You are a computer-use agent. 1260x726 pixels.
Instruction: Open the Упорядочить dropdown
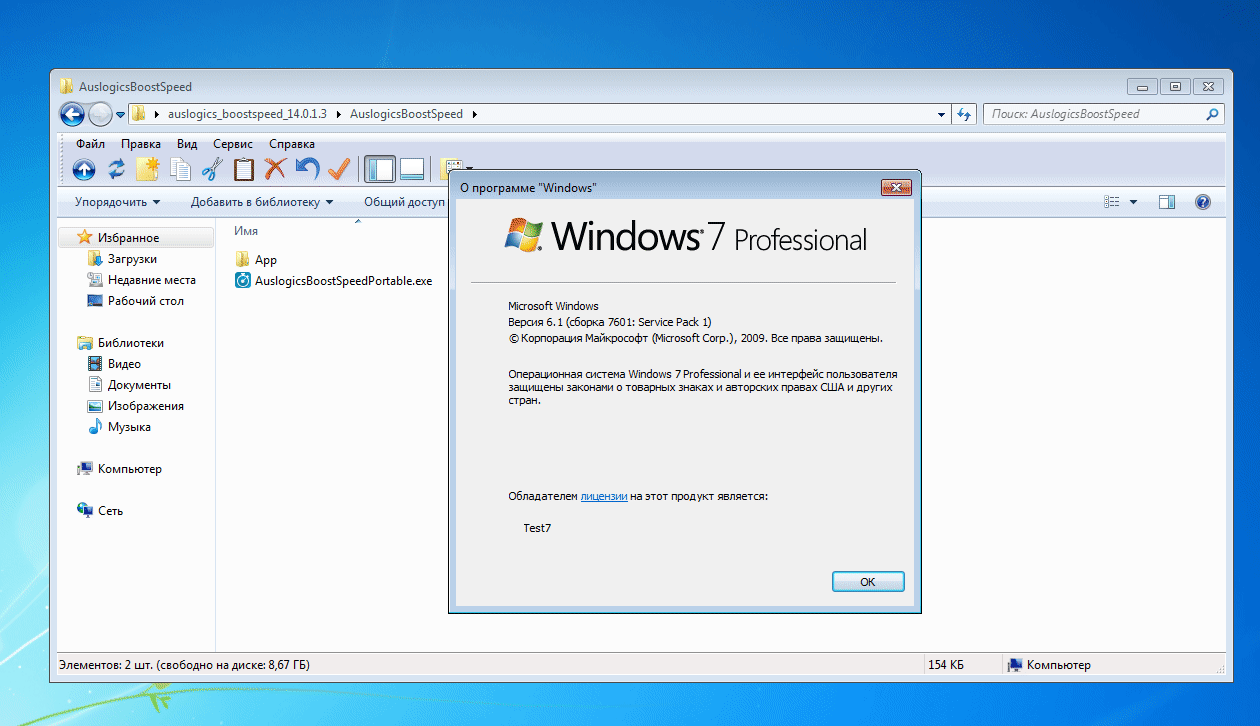117,202
